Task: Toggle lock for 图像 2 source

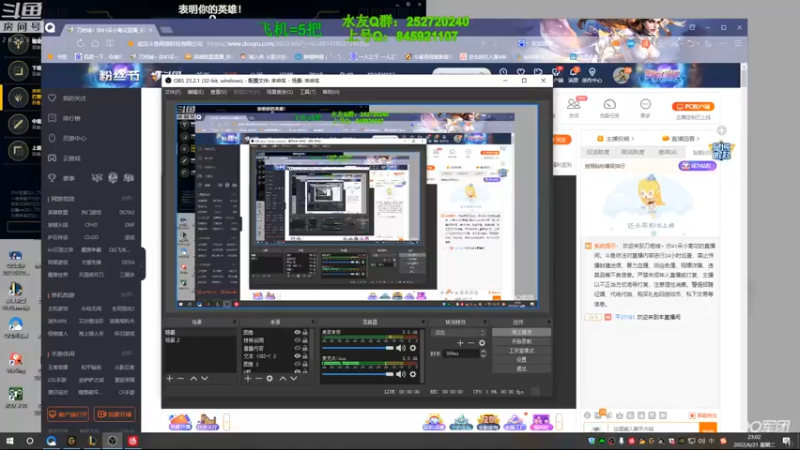Action: [305, 364]
